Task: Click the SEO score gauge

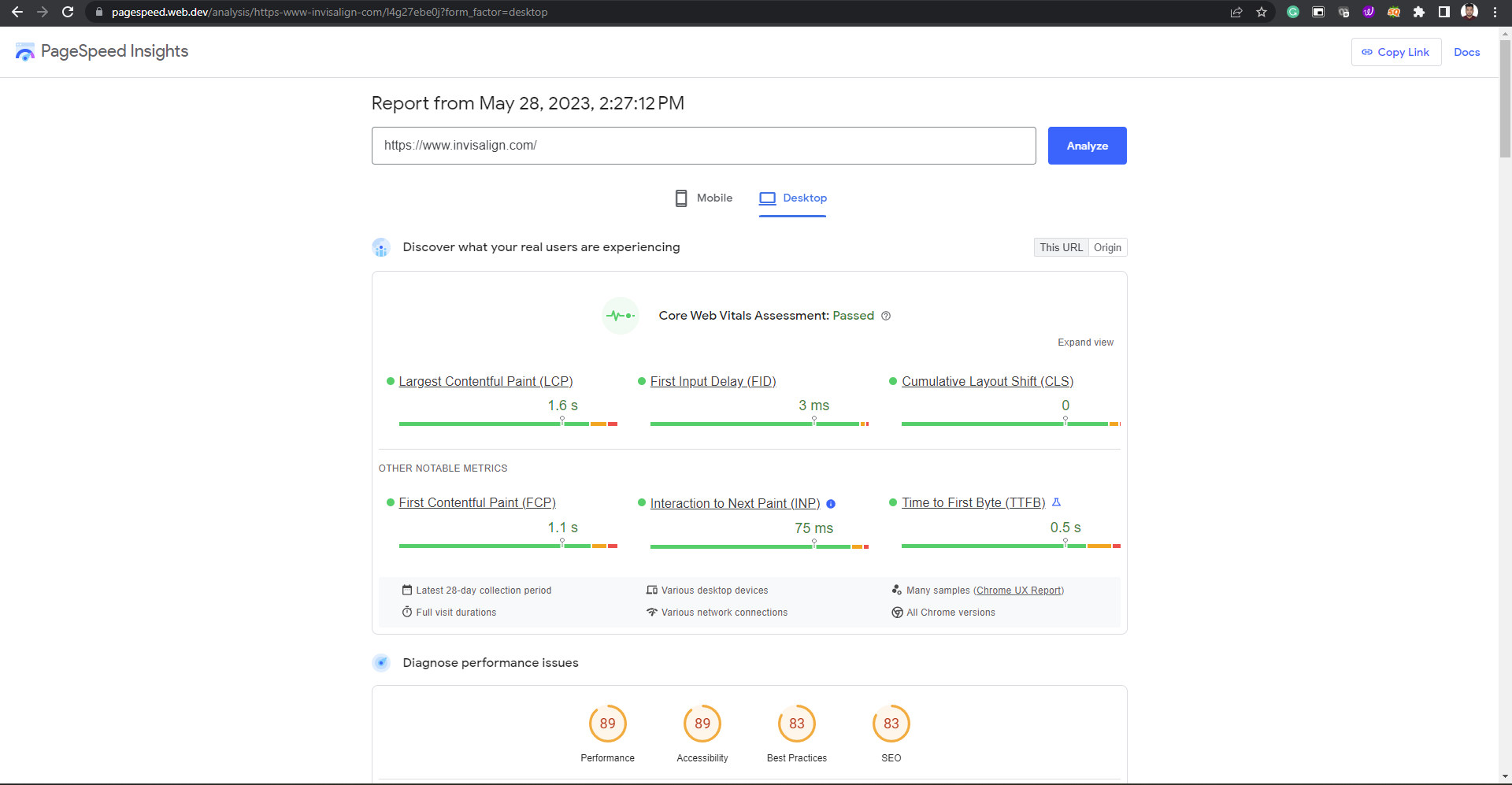Action: tap(891, 724)
